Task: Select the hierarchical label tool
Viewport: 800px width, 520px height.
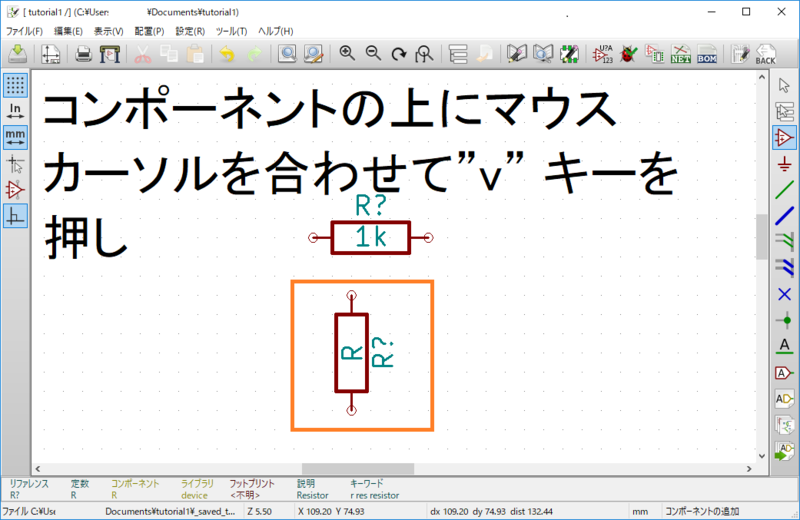Action: point(784,399)
